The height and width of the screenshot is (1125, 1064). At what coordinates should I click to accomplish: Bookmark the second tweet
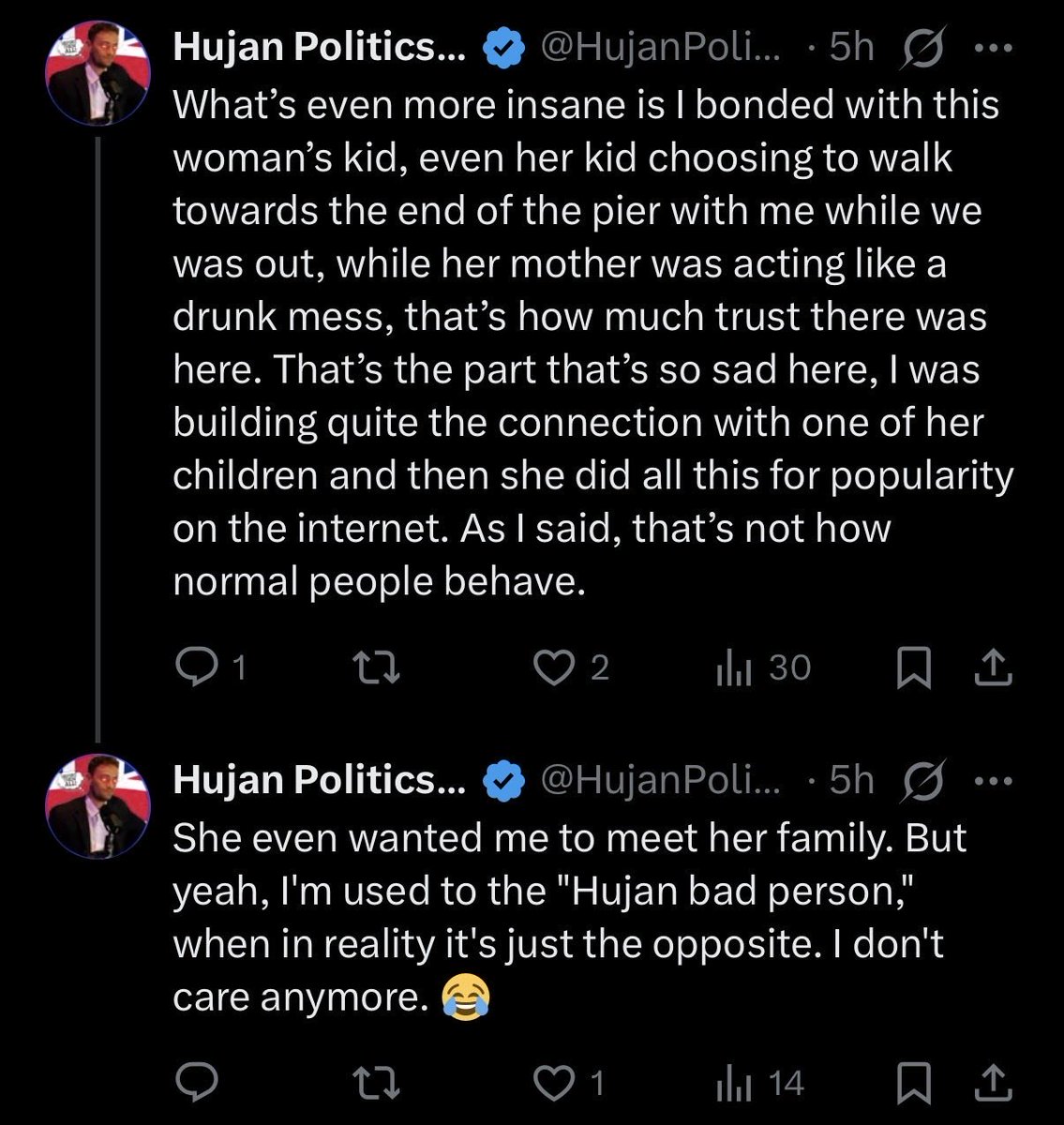(914, 1084)
